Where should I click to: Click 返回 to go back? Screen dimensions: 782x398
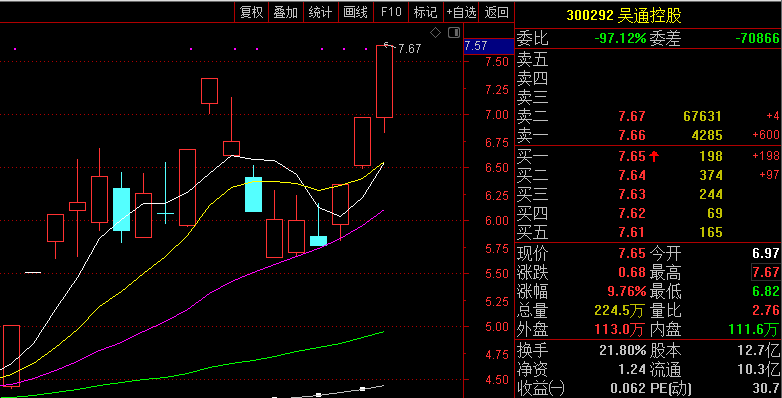(x=496, y=12)
